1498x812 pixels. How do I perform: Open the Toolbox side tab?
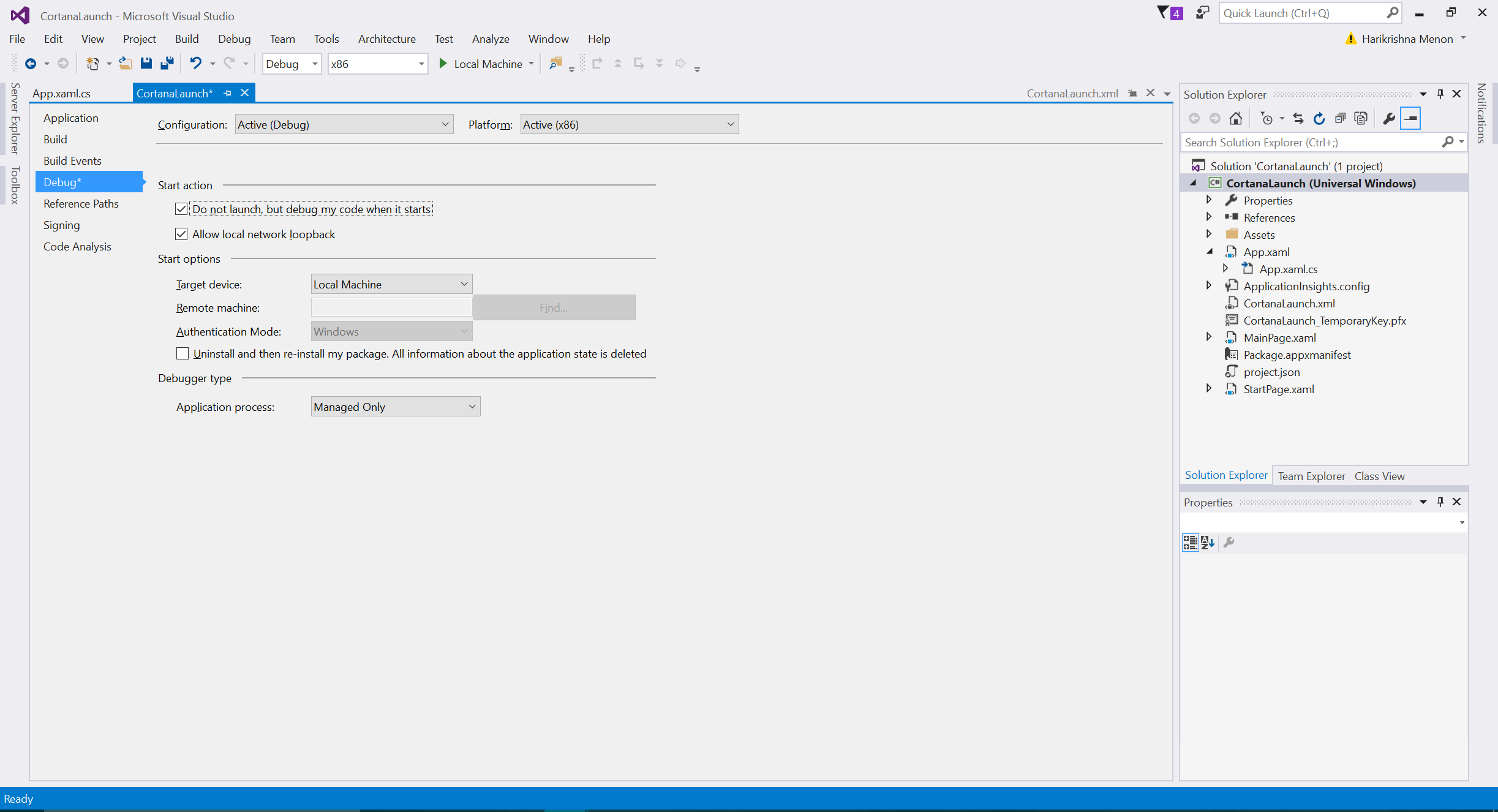click(x=15, y=185)
